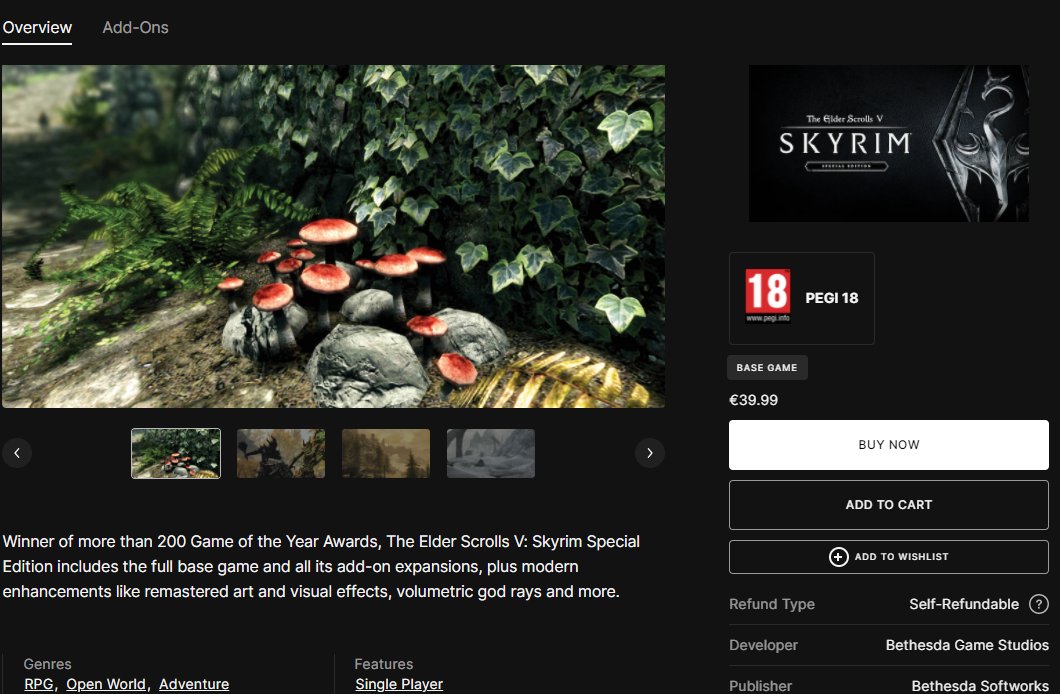
Task: Open the RPG genre link
Action: [38, 684]
